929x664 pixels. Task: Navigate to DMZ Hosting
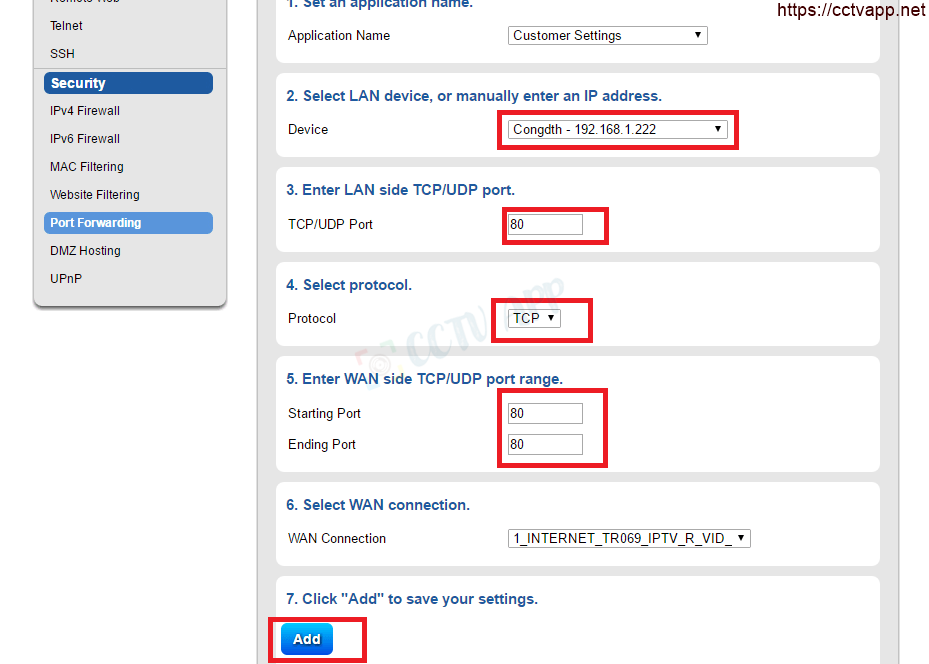pyautogui.click(x=85, y=251)
